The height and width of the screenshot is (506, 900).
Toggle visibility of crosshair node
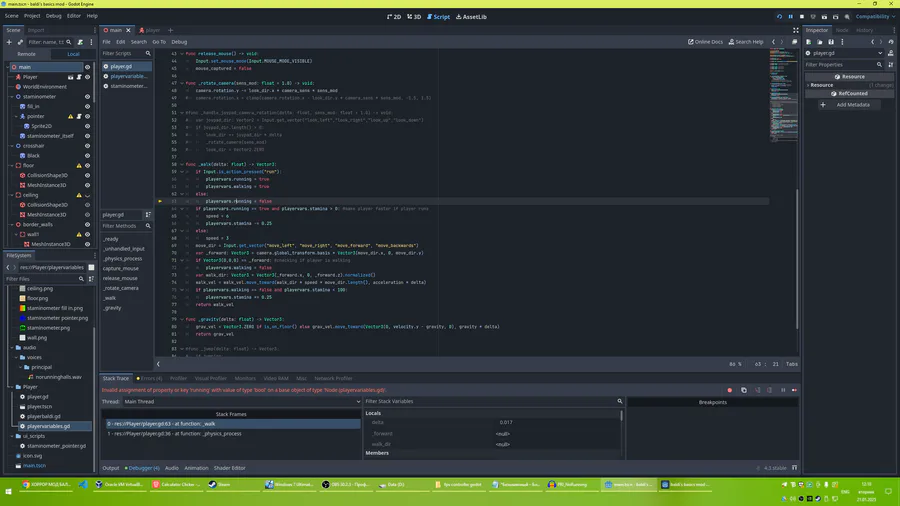[x=87, y=146]
